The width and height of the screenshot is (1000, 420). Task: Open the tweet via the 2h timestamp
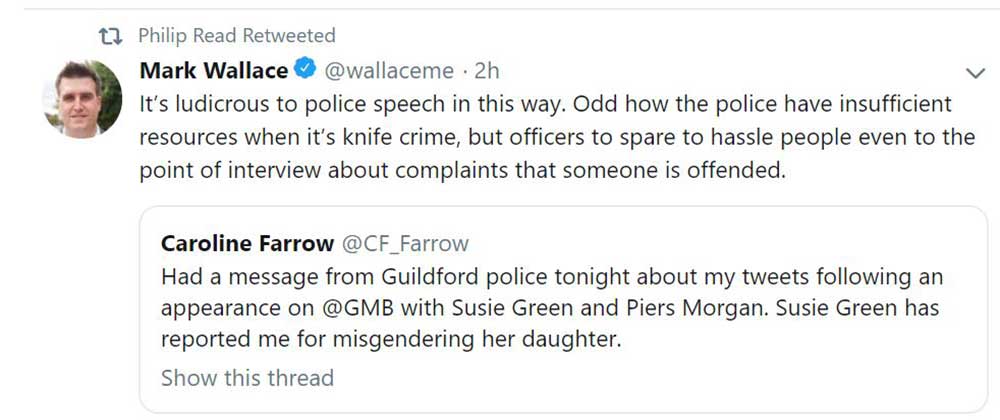click(x=486, y=71)
